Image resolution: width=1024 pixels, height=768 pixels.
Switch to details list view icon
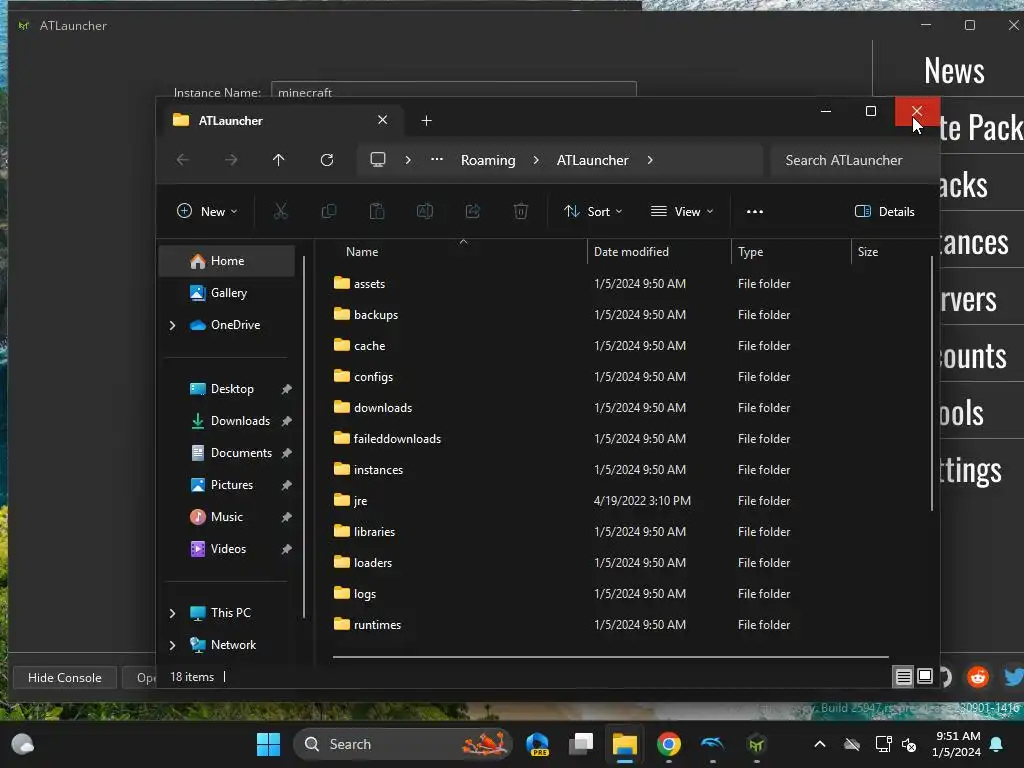[x=904, y=677]
